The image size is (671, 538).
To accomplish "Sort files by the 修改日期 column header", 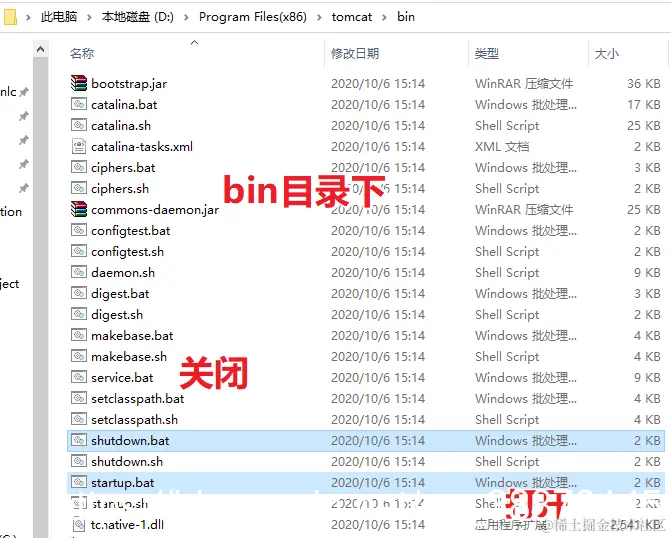I will 355,54.
